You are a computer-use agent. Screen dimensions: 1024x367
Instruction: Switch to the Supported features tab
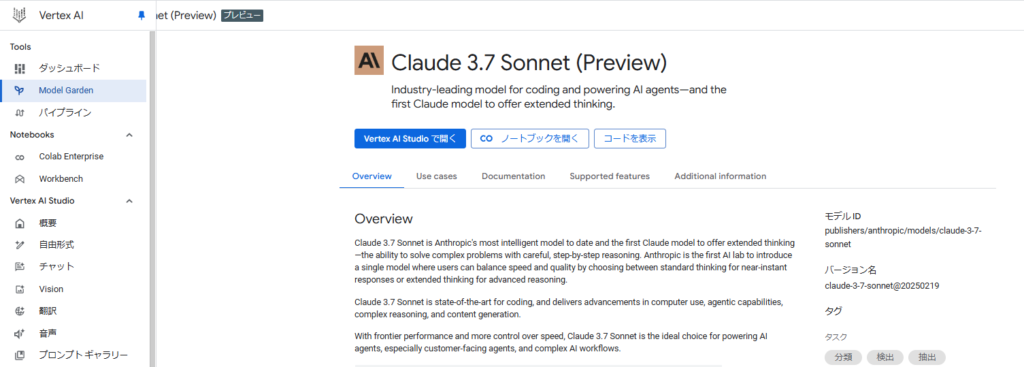coord(609,176)
